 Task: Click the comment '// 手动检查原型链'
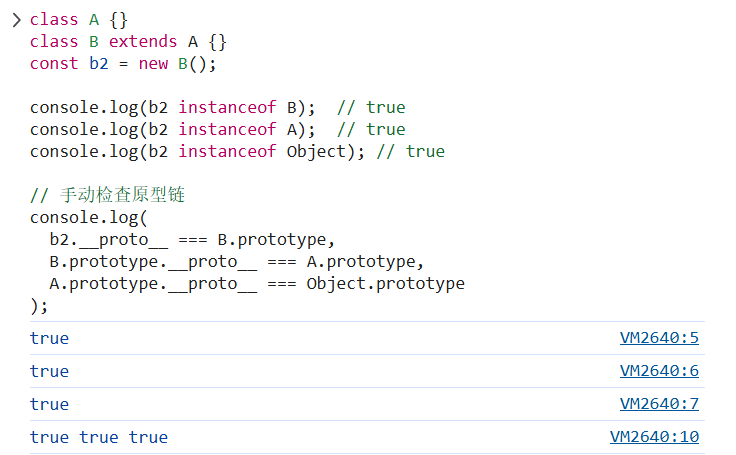pyautogui.click(x=107, y=195)
